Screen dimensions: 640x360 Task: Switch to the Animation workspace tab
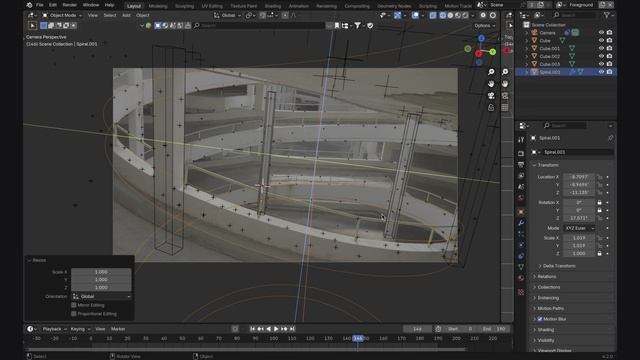click(299, 6)
